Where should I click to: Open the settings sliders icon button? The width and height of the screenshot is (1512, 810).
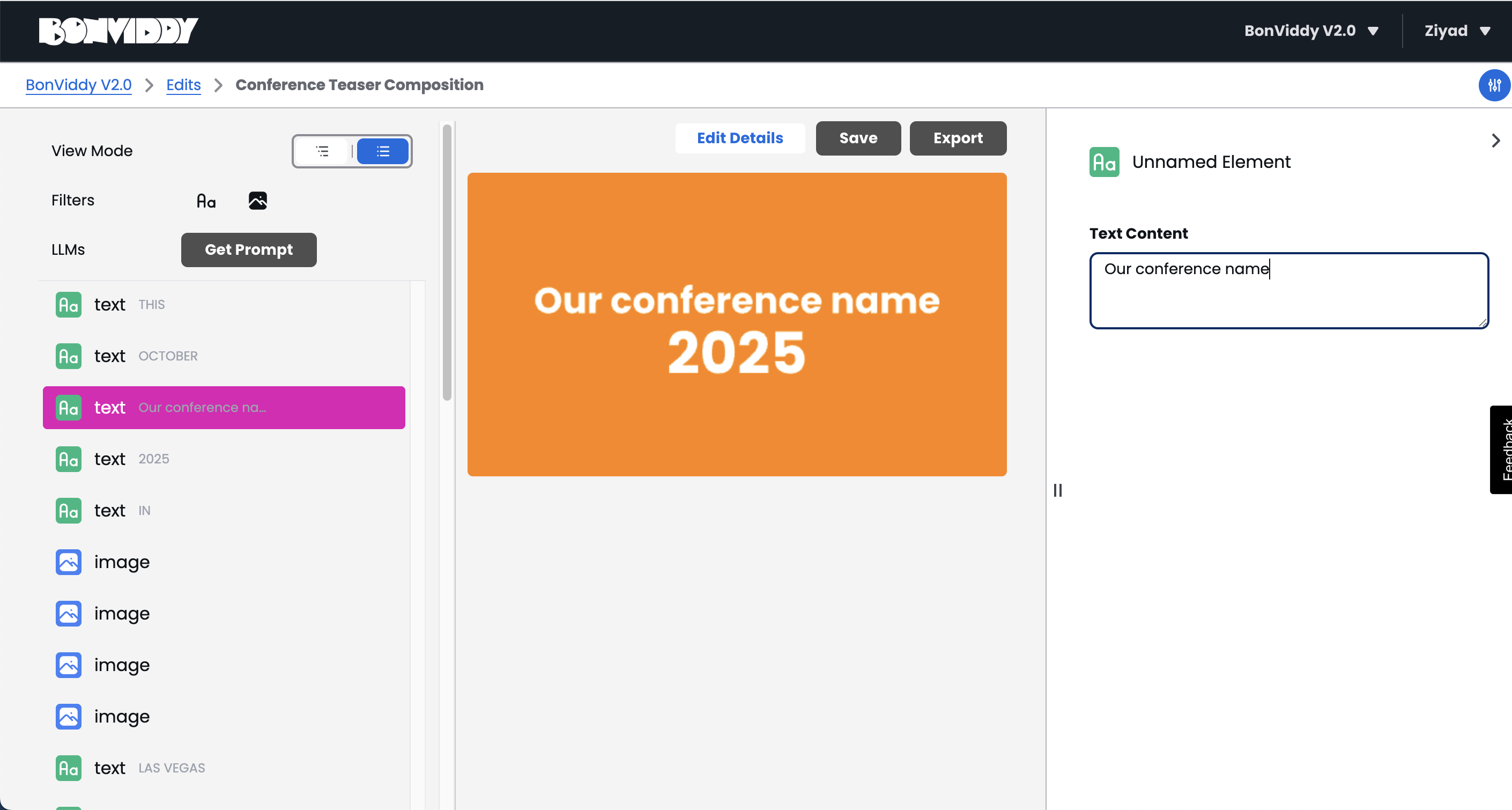tap(1493, 85)
